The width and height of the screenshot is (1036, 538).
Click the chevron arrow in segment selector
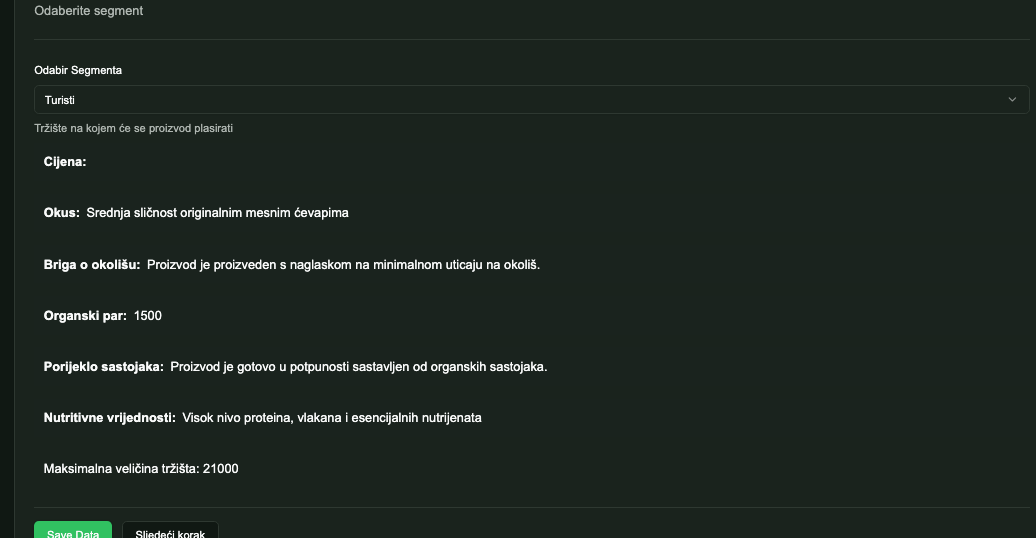[x=1013, y=100]
